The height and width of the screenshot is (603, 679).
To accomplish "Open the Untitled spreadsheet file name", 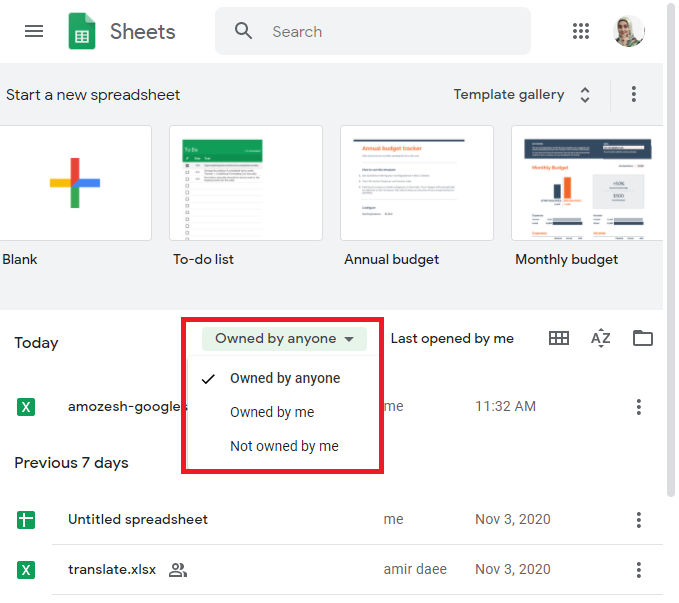I will pyautogui.click(x=138, y=519).
